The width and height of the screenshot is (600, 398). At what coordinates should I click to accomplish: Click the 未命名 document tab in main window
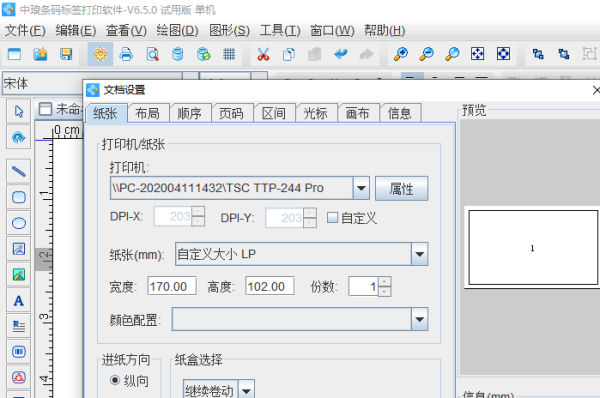(60, 109)
